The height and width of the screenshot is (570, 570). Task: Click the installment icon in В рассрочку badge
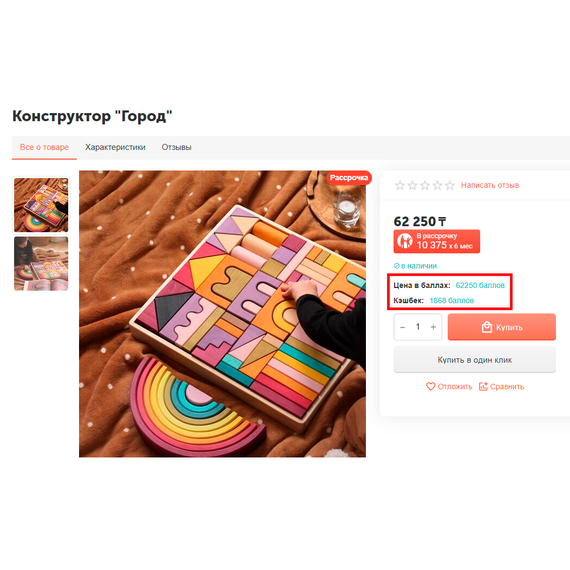(404, 241)
